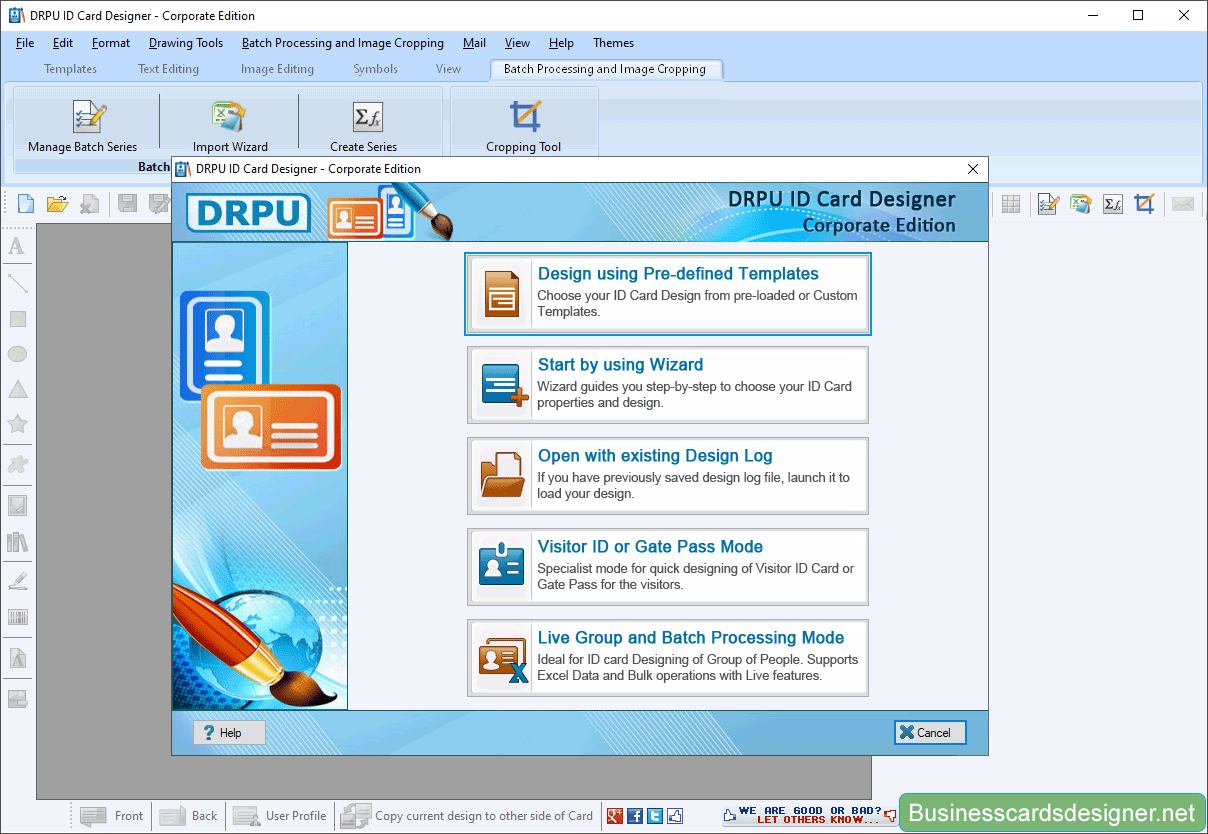1208x834 pixels.
Task: Select the Signature tool in sidebar
Action: tap(17, 581)
